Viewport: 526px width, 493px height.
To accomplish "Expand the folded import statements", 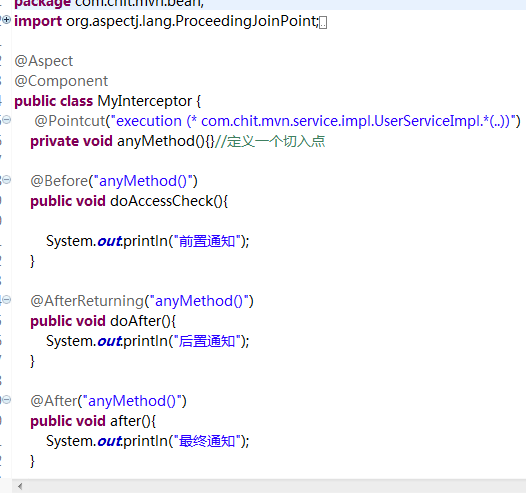I will (7, 20).
